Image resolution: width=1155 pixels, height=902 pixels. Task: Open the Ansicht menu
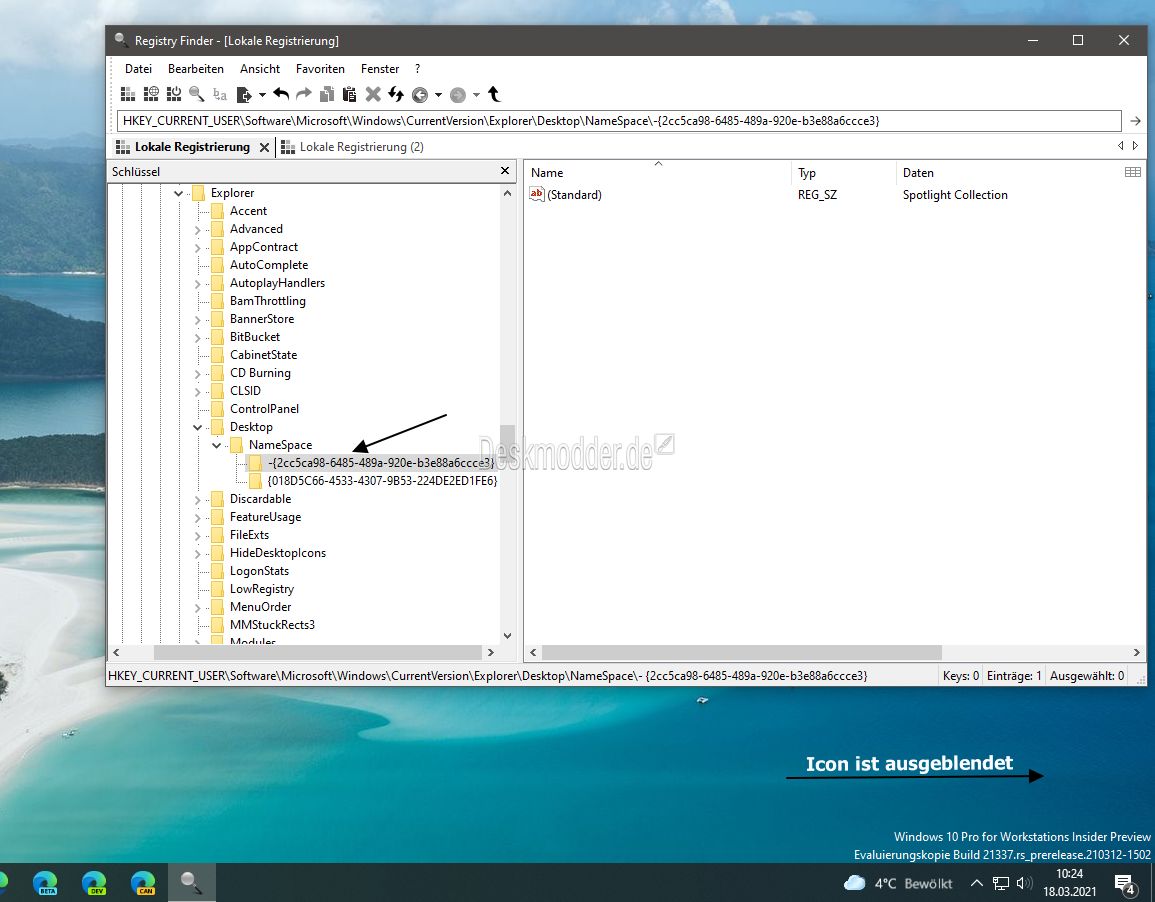click(260, 68)
